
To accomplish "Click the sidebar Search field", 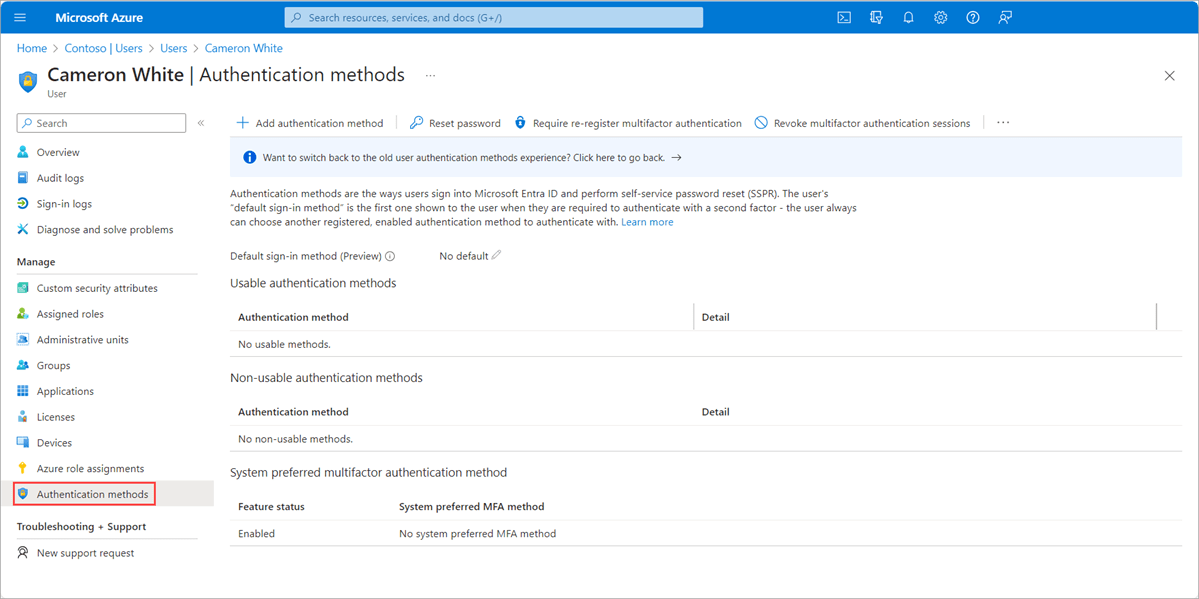I will (x=100, y=122).
